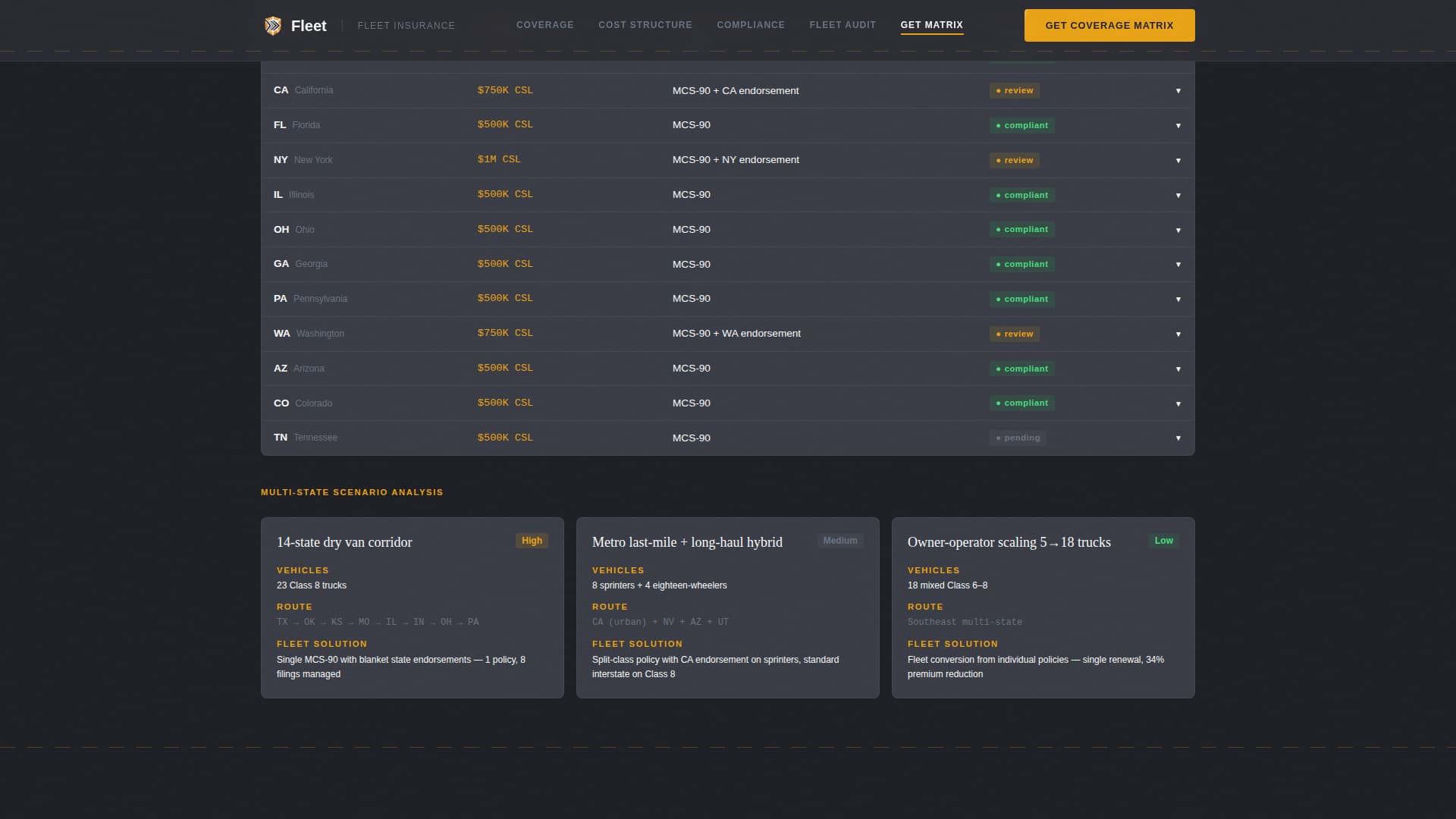1456x819 pixels.
Task: Expand the Florida row arrow
Action: 1178,126
